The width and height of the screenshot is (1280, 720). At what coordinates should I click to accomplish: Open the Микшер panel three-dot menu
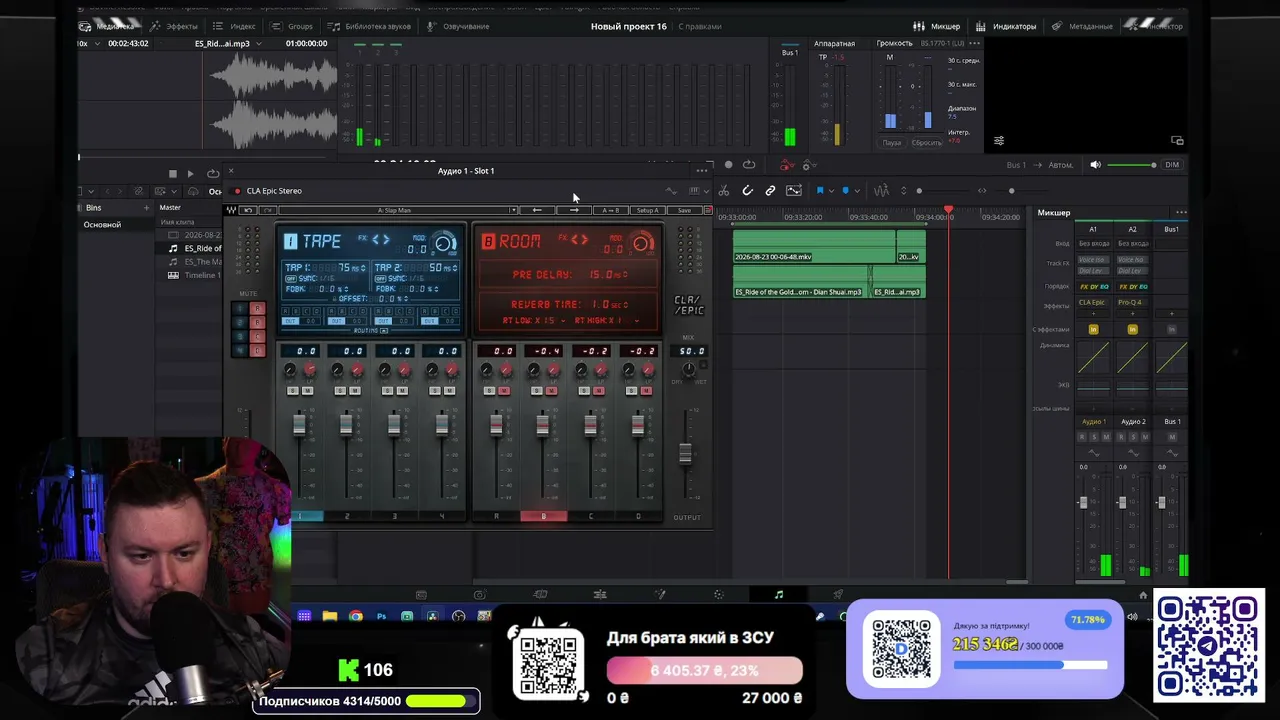coord(1181,213)
